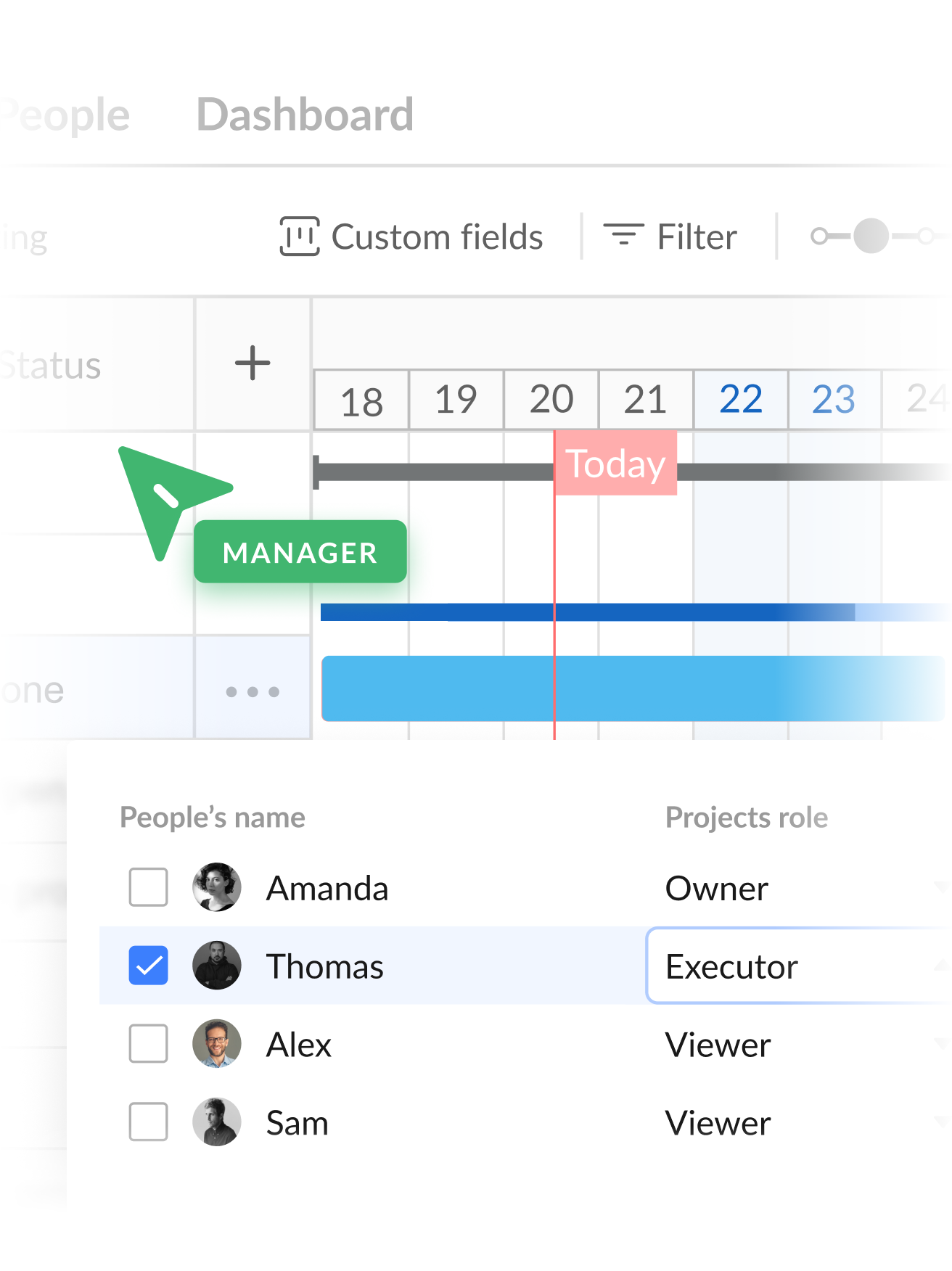Click Sam's avatar photo
Viewport: 952px width, 1271px height.
coord(216,1122)
